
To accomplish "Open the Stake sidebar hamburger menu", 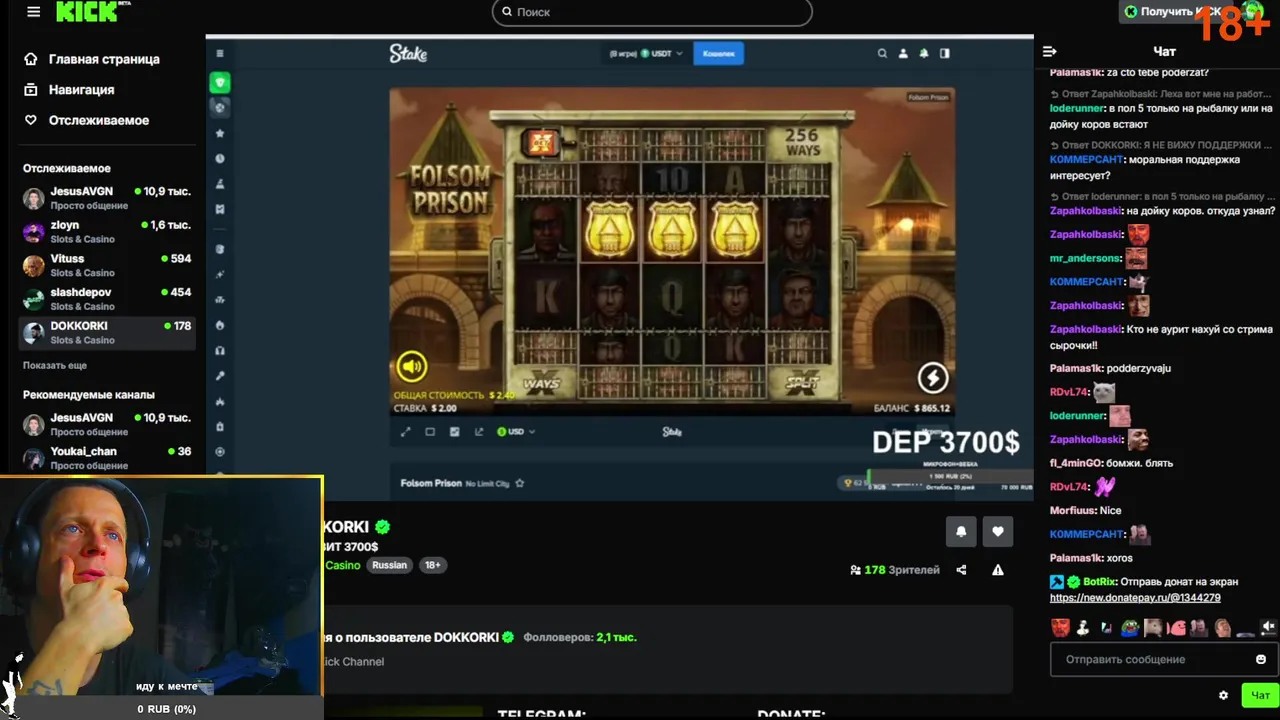I will (x=220, y=54).
